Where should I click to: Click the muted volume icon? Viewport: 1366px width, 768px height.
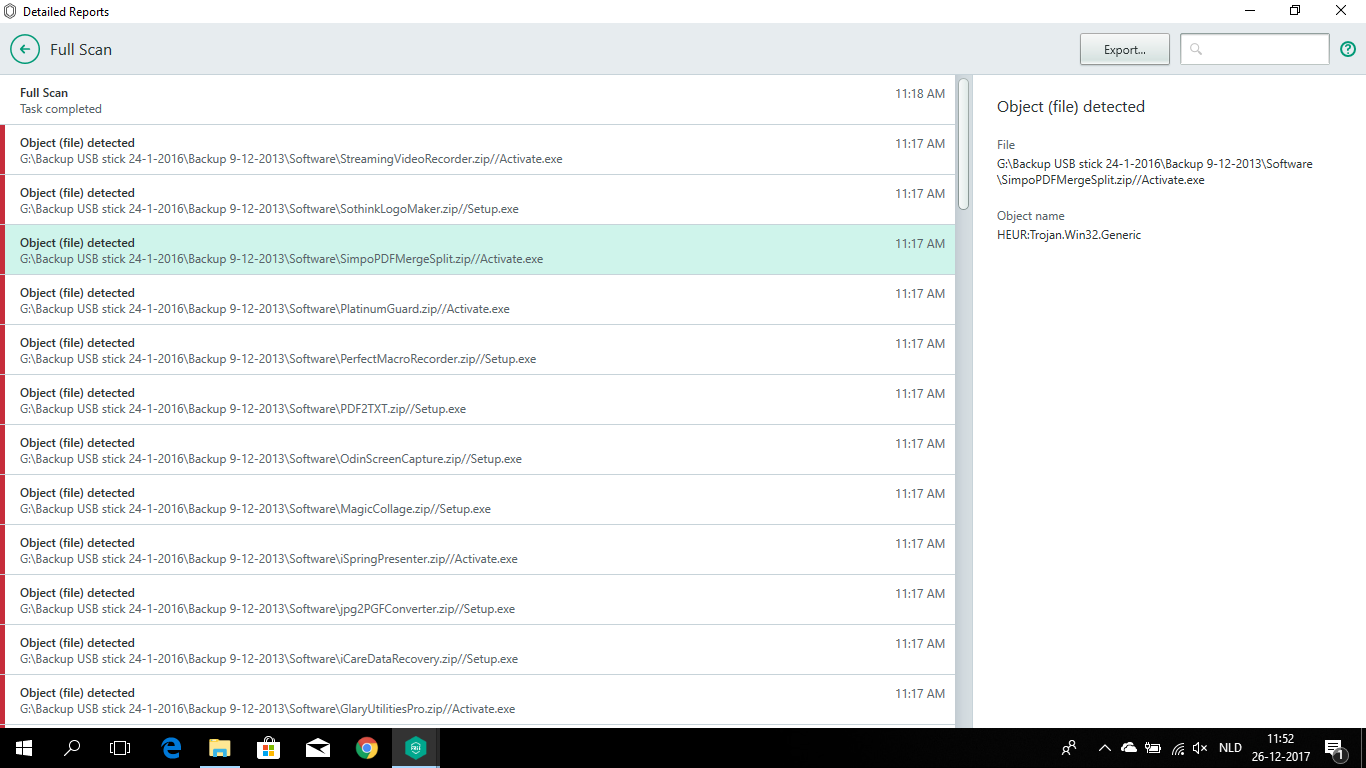coord(1201,747)
